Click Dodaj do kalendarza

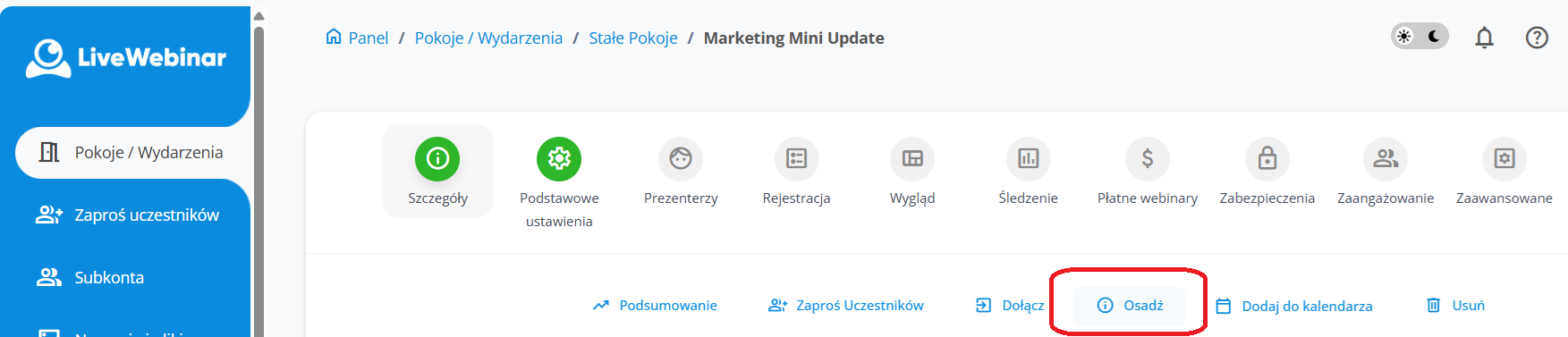[1294, 306]
